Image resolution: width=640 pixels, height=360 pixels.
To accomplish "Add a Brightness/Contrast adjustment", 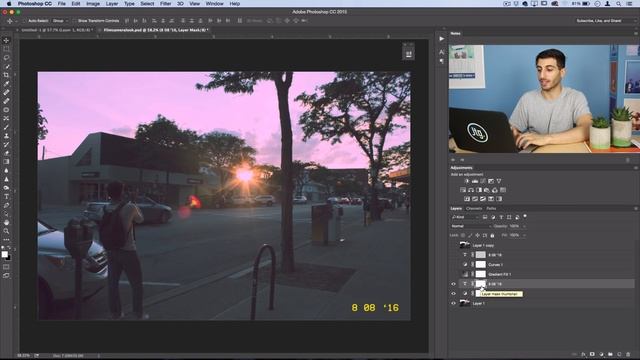I will [467, 181].
